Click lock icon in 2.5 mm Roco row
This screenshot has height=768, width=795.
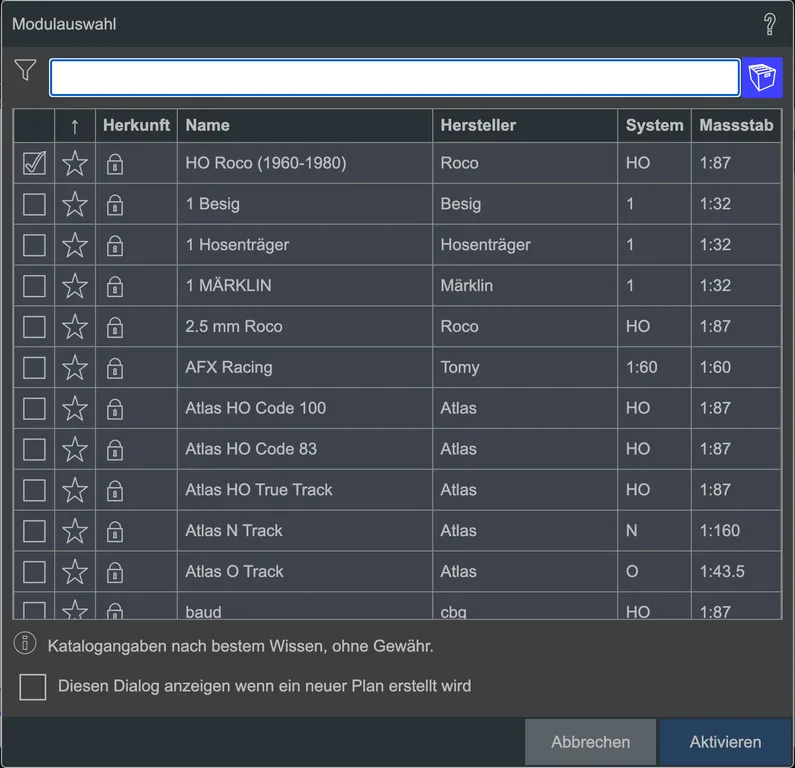[115, 327]
